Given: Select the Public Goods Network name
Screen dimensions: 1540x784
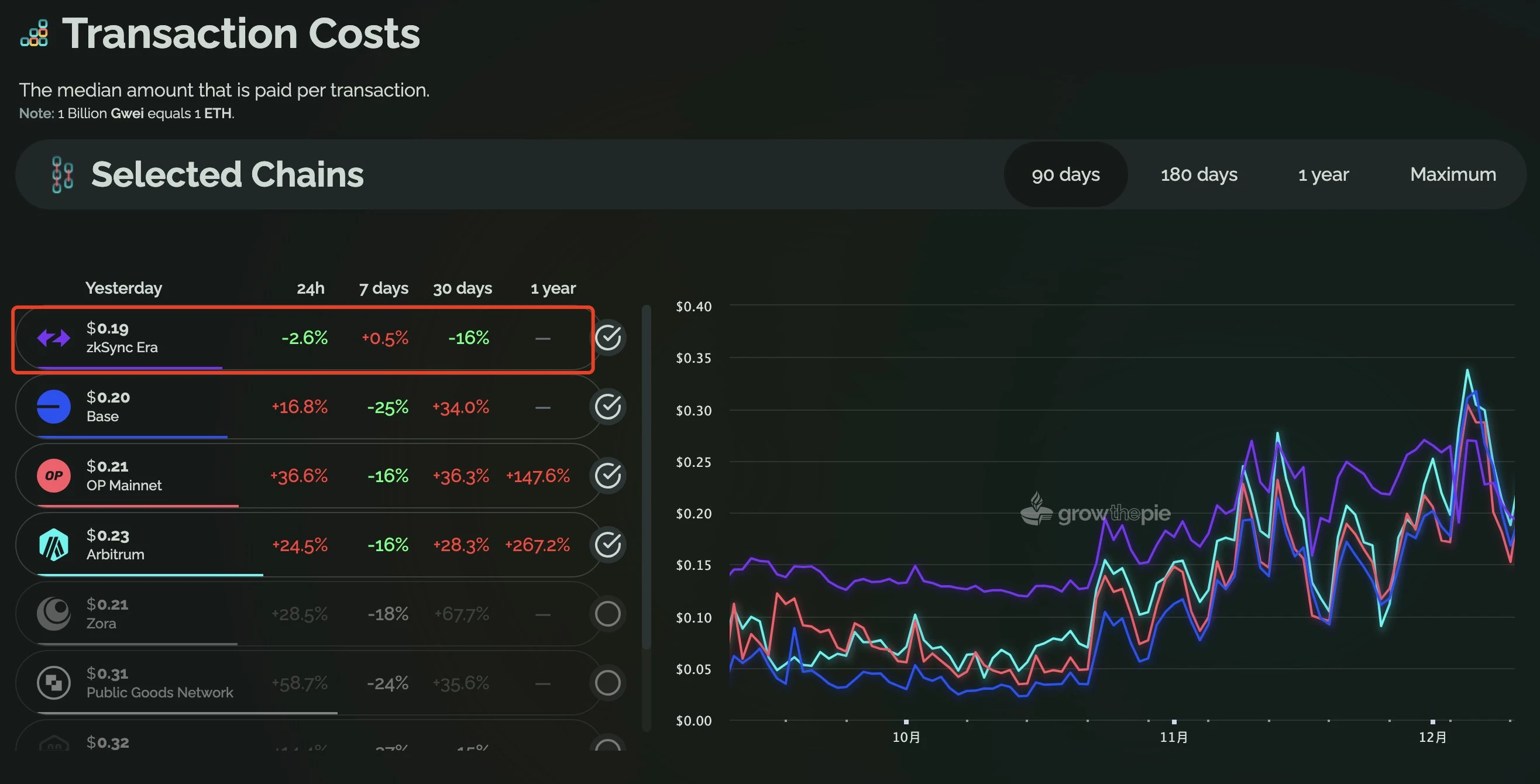Looking at the screenshot, I should click(160, 693).
